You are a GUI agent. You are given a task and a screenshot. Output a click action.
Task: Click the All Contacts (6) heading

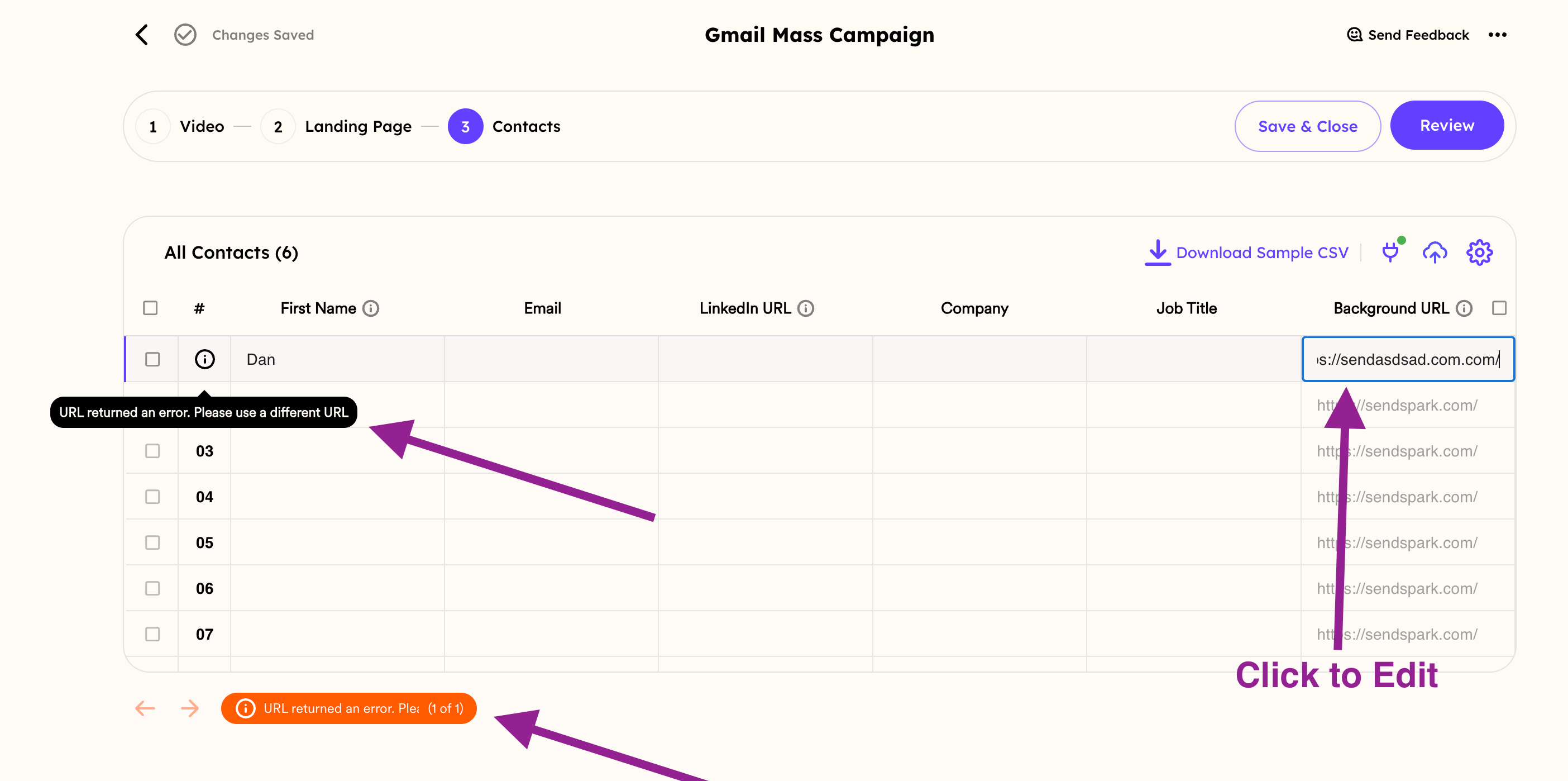231,252
